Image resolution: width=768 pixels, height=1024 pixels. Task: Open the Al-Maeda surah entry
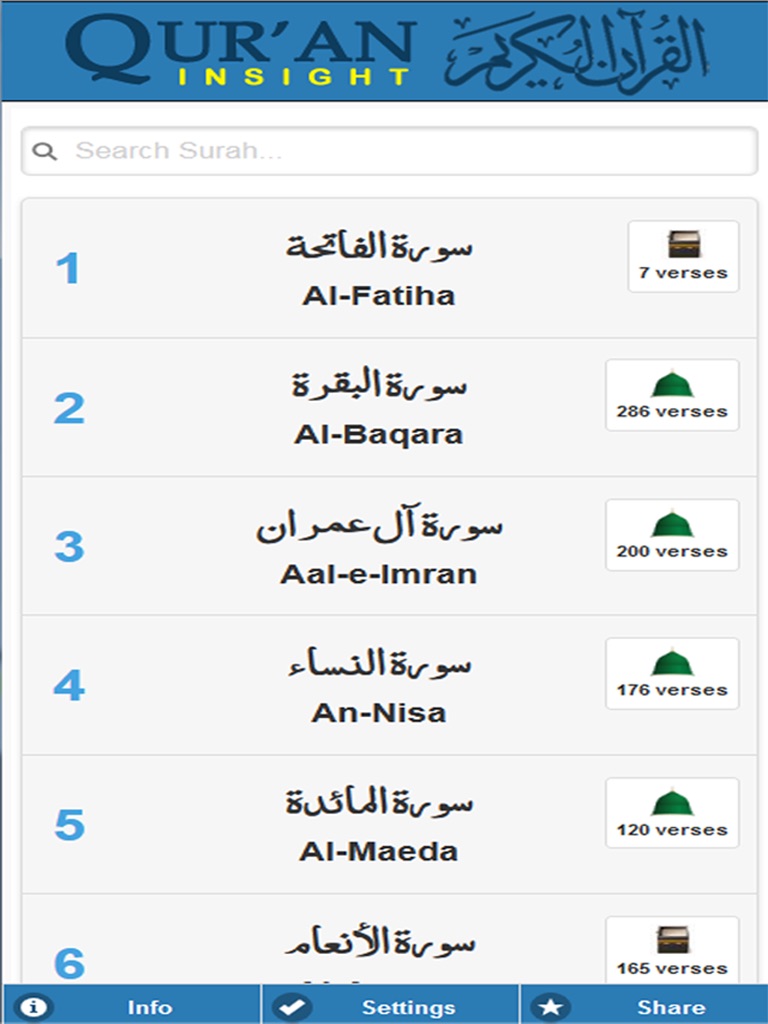coord(378,852)
